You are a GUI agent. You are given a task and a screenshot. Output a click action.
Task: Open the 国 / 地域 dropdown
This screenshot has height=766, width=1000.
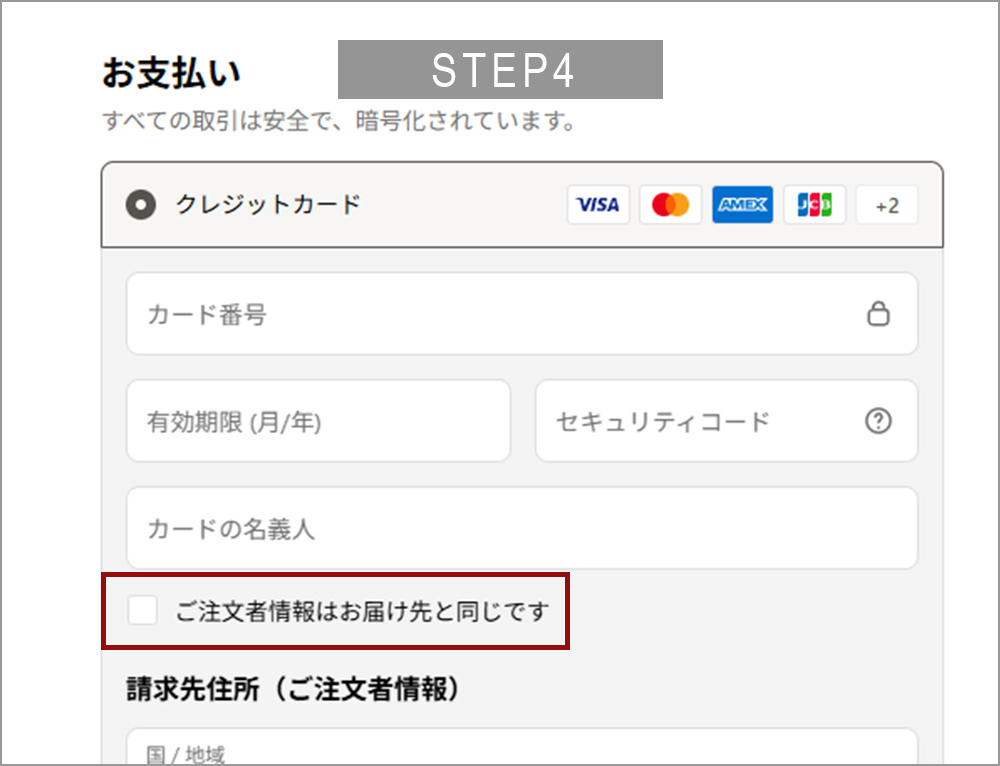522,747
